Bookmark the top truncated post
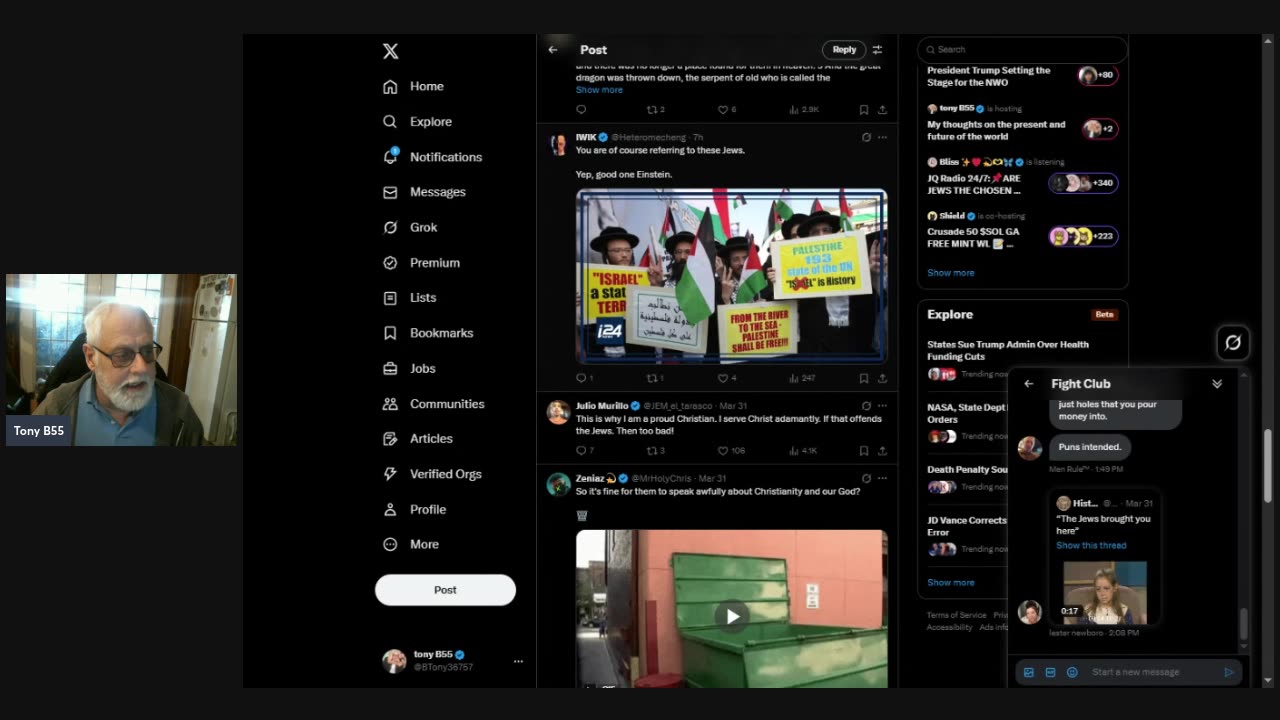The height and width of the screenshot is (720, 1280). [x=863, y=110]
